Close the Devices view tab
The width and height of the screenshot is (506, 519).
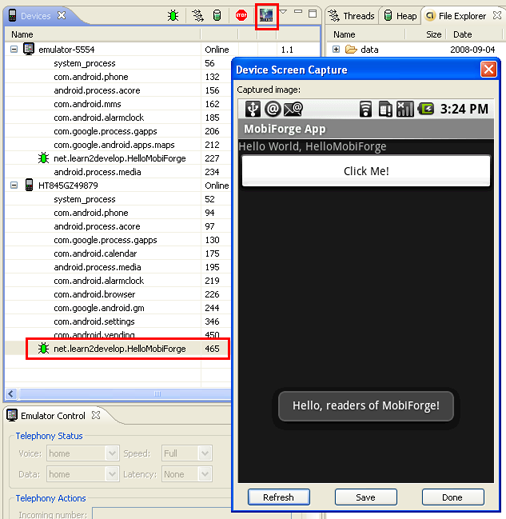[x=62, y=15]
